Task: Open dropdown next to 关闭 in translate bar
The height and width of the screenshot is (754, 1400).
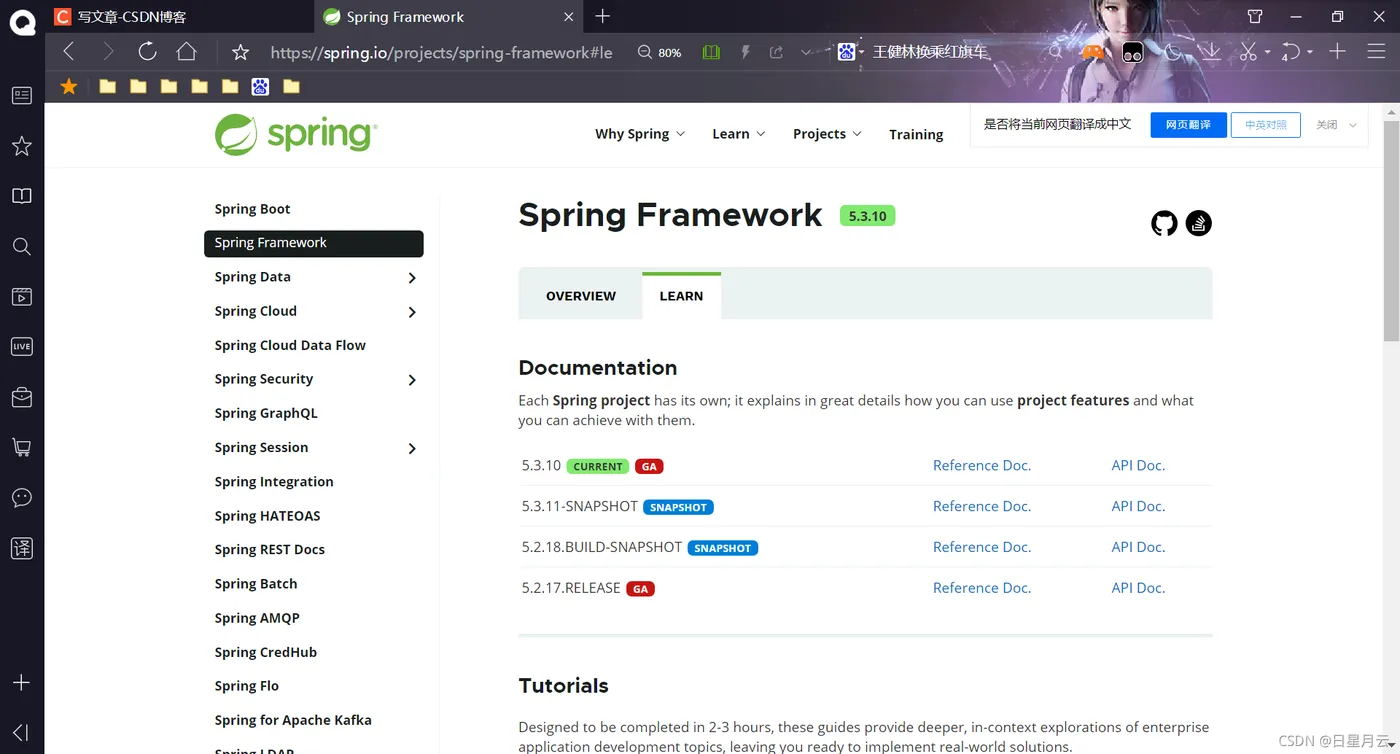Action: click(x=1353, y=125)
